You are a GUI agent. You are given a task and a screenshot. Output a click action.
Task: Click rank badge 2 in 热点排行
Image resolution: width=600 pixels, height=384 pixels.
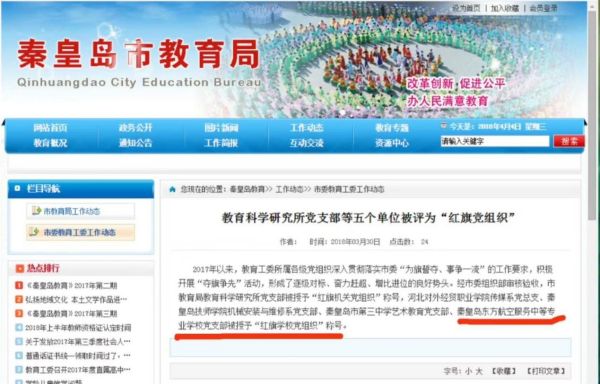tap(19, 299)
